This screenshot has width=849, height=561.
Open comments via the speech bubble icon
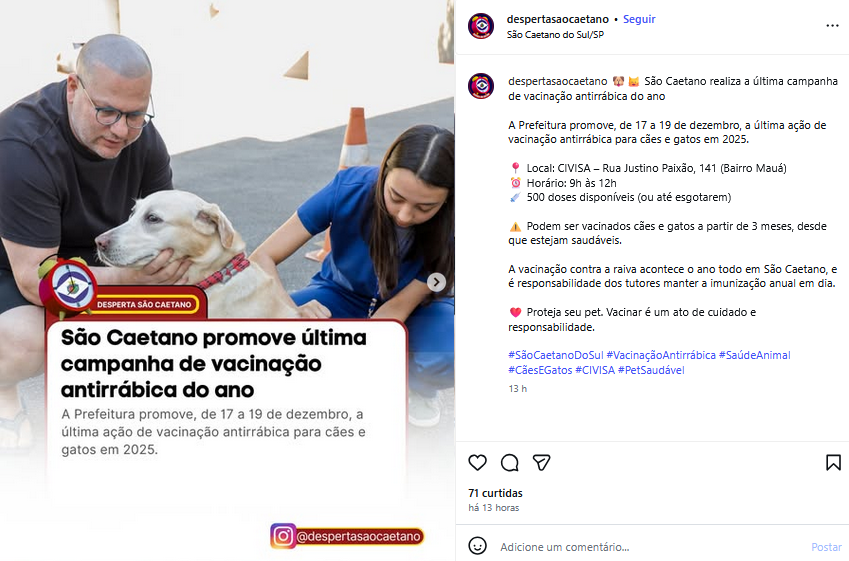[x=510, y=462]
